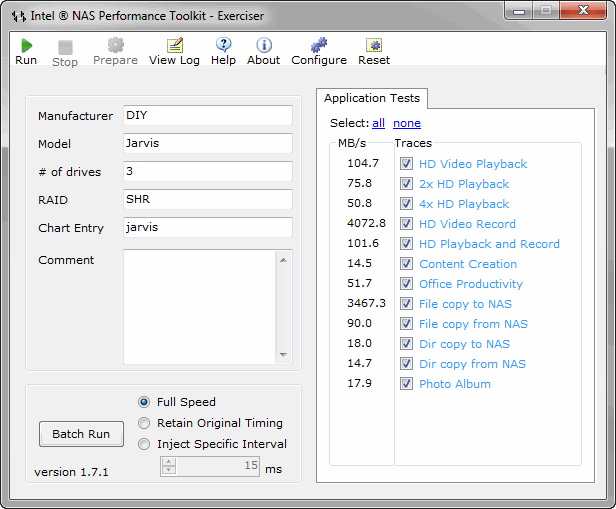Open the Configure gears icon
Viewport: 616px width, 509px height.
coord(319,46)
